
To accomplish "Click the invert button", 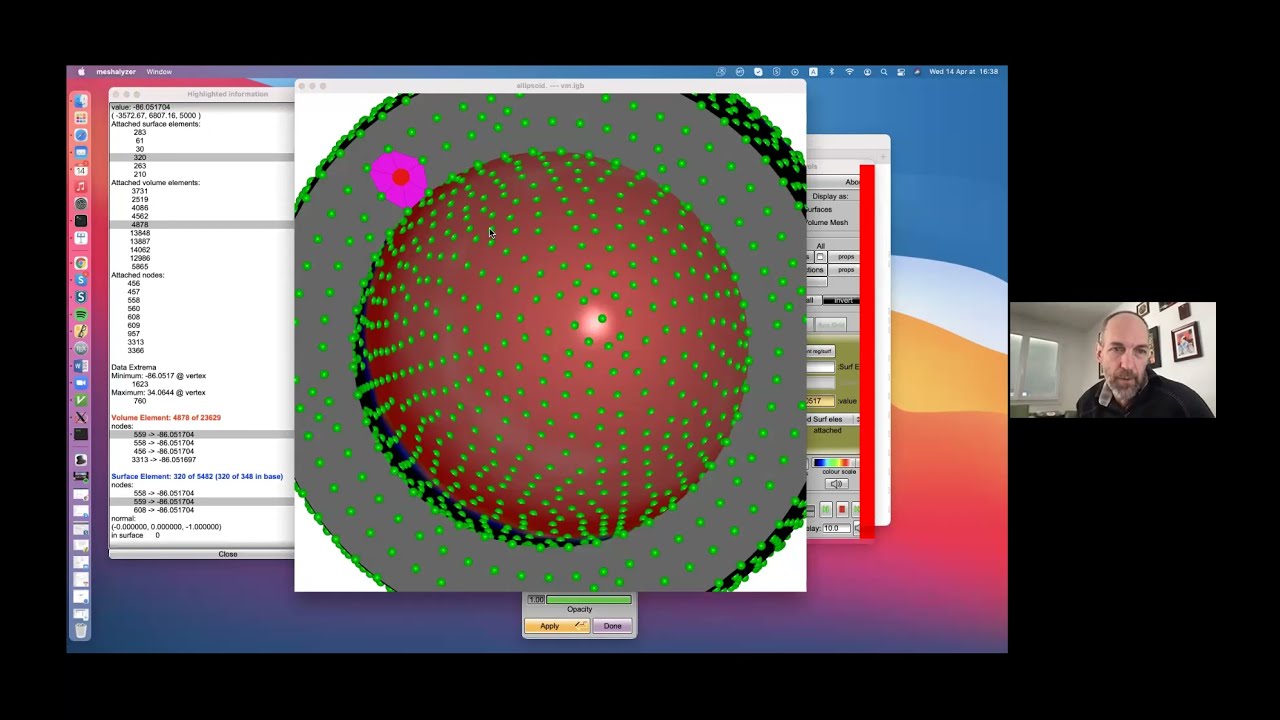I will (843, 301).
